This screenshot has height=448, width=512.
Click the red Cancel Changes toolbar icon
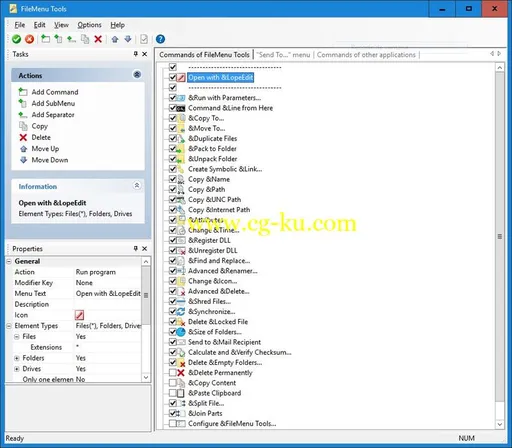(29, 39)
